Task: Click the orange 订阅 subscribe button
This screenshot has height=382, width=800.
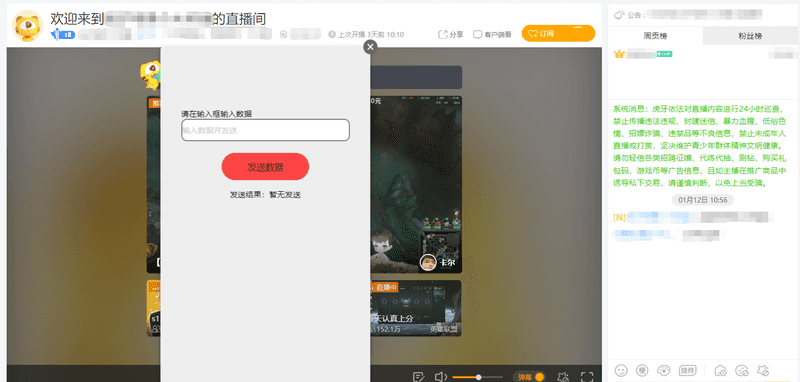Action: [558, 34]
